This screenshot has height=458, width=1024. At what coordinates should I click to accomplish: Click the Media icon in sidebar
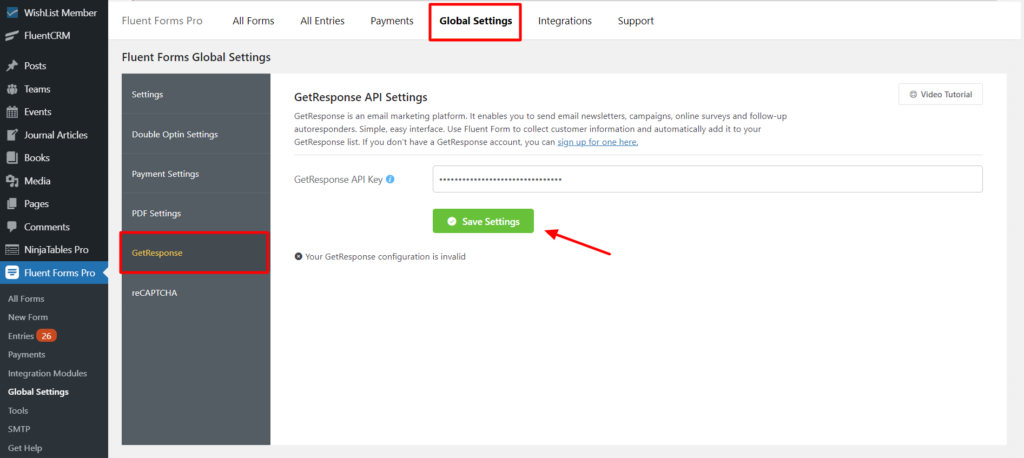[12, 181]
